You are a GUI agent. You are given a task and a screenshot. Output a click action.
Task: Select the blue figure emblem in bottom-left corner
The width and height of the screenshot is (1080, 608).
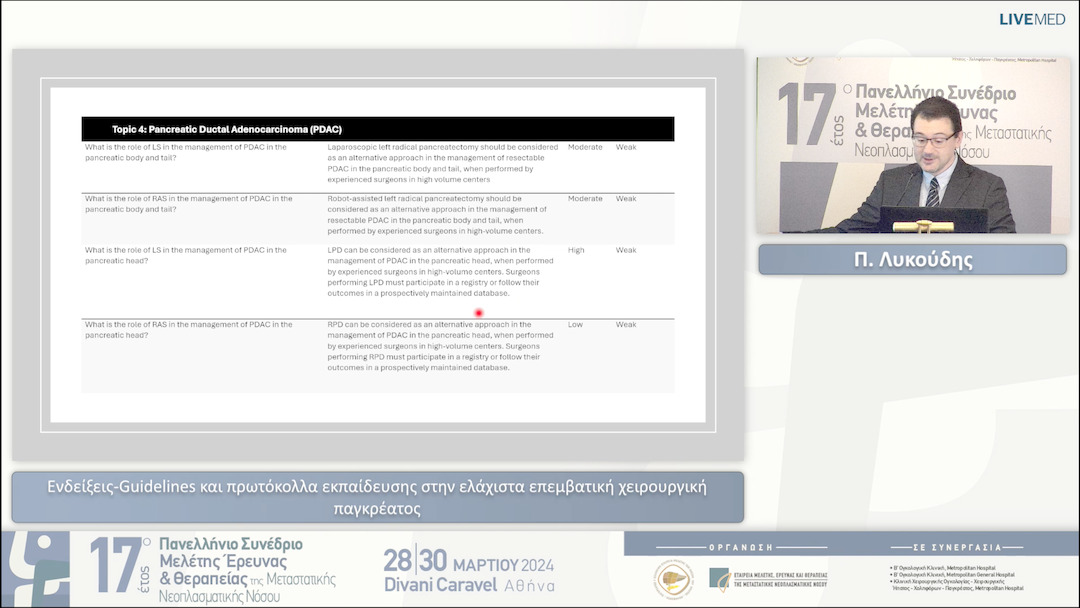click(42, 566)
